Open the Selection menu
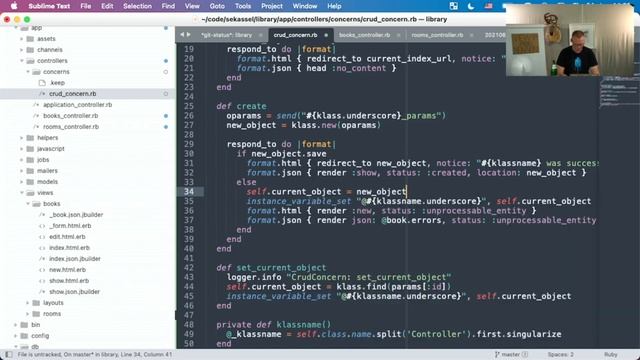 137,6
